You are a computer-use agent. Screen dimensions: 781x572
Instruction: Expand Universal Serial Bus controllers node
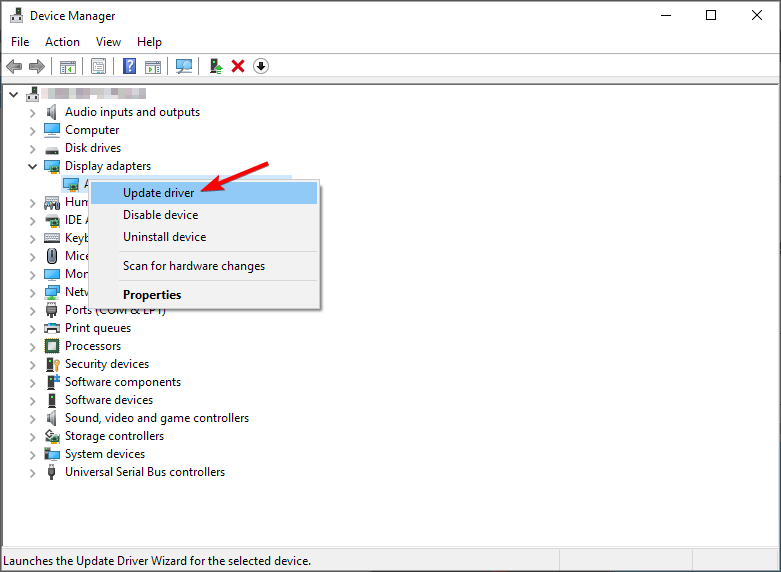32,472
